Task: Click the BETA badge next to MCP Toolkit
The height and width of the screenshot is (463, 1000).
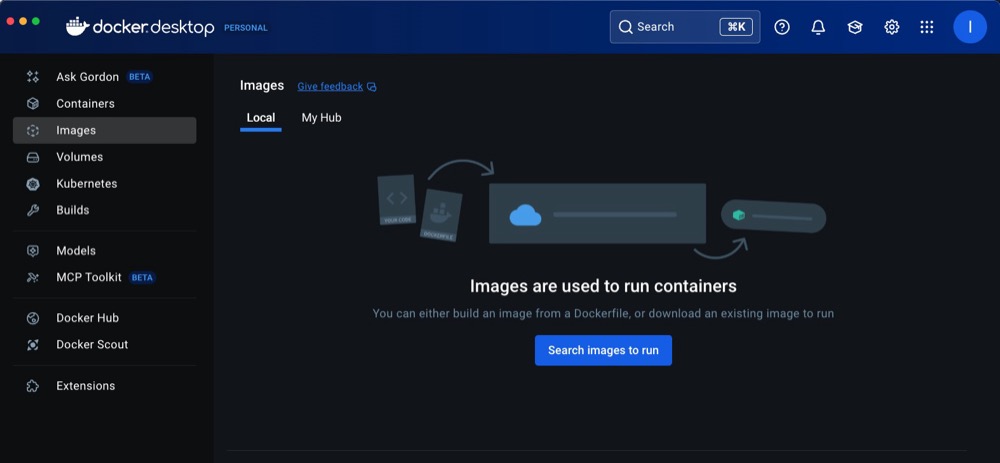Action: [142, 277]
